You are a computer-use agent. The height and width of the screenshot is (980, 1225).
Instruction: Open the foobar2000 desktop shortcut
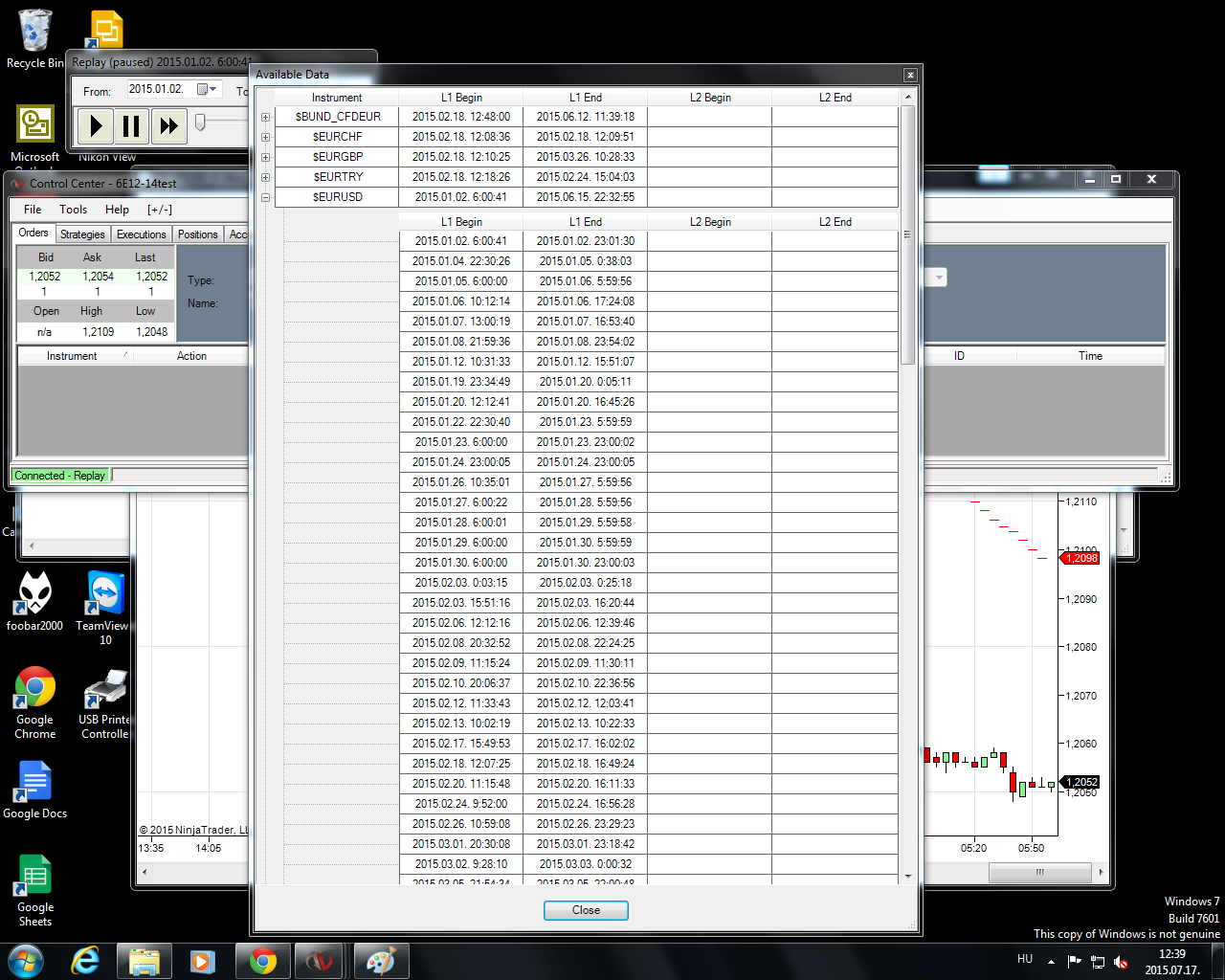pos(34,601)
